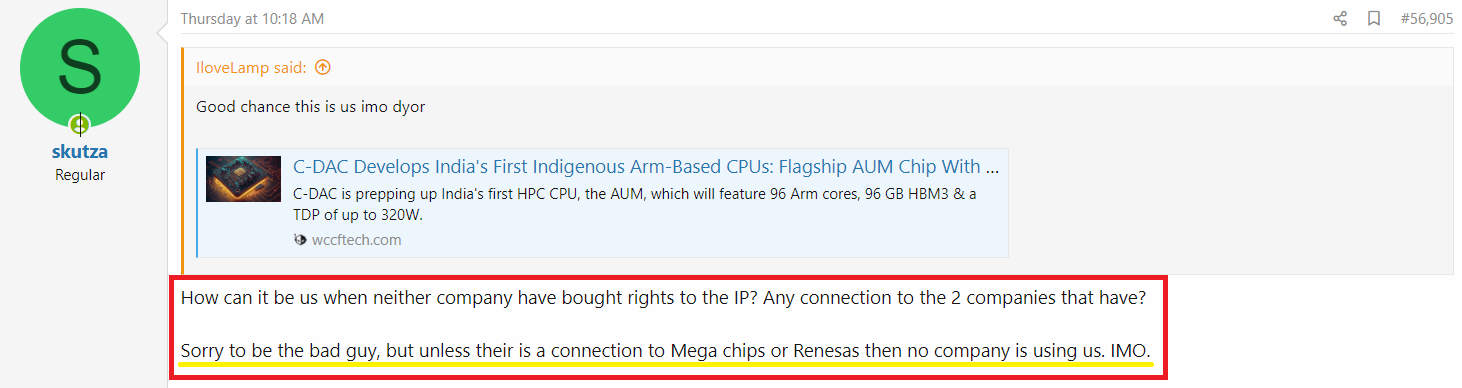Open the C-DAC article thumbnail image
The width and height of the screenshot is (1462, 388).
pyautogui.click(x=243, y=179)
